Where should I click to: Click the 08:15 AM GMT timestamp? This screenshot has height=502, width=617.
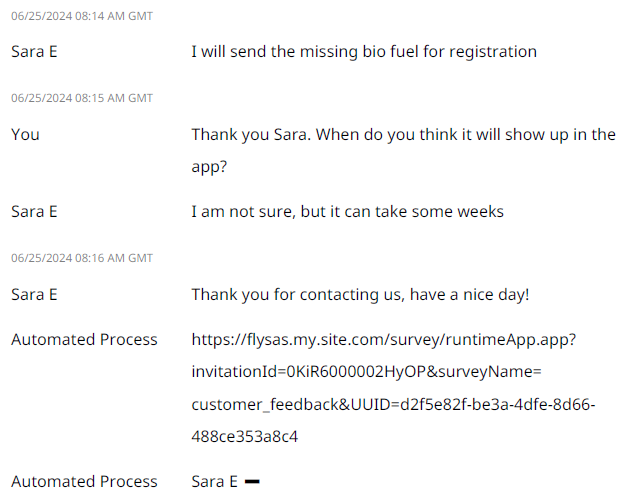tap(82, 98)
